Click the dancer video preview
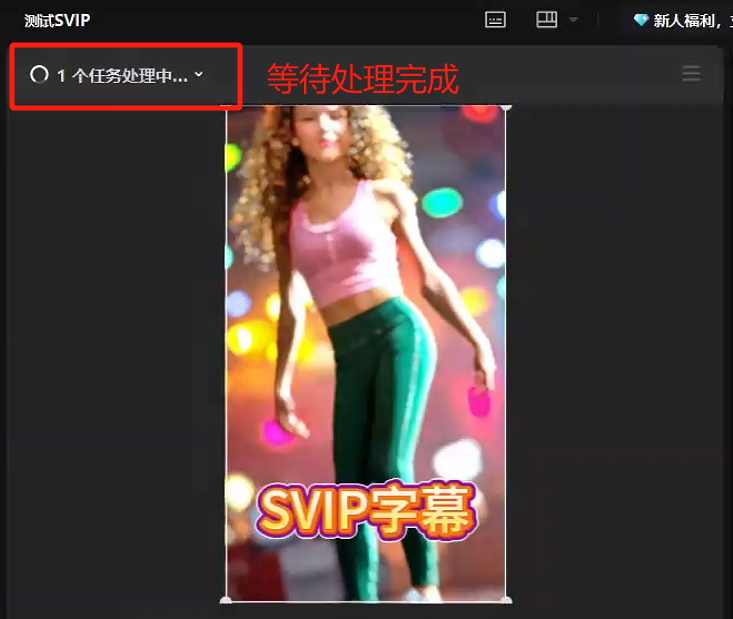Screen dimensions: 733x619 pos(366,353)
